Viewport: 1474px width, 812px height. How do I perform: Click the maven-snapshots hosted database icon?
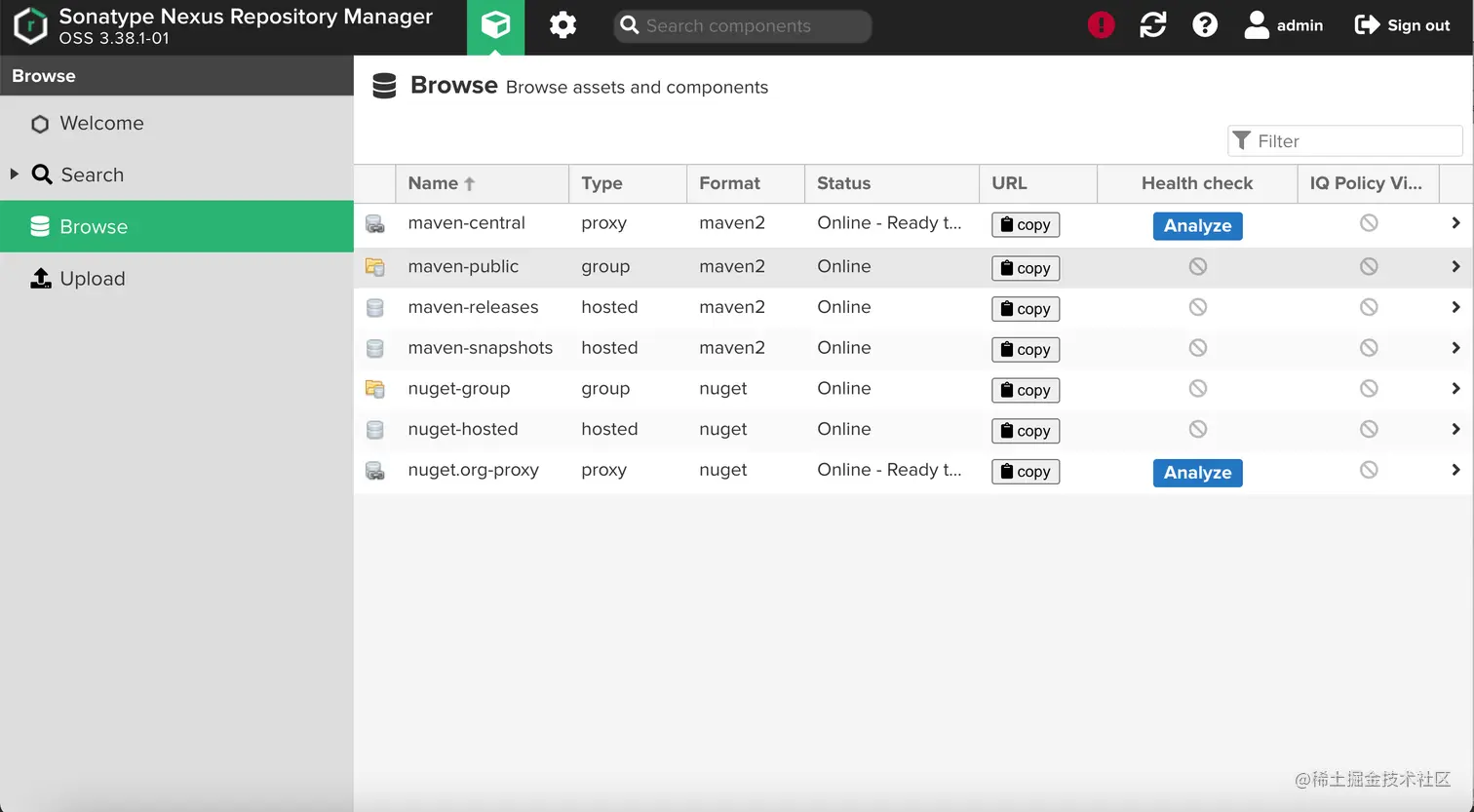374,348
